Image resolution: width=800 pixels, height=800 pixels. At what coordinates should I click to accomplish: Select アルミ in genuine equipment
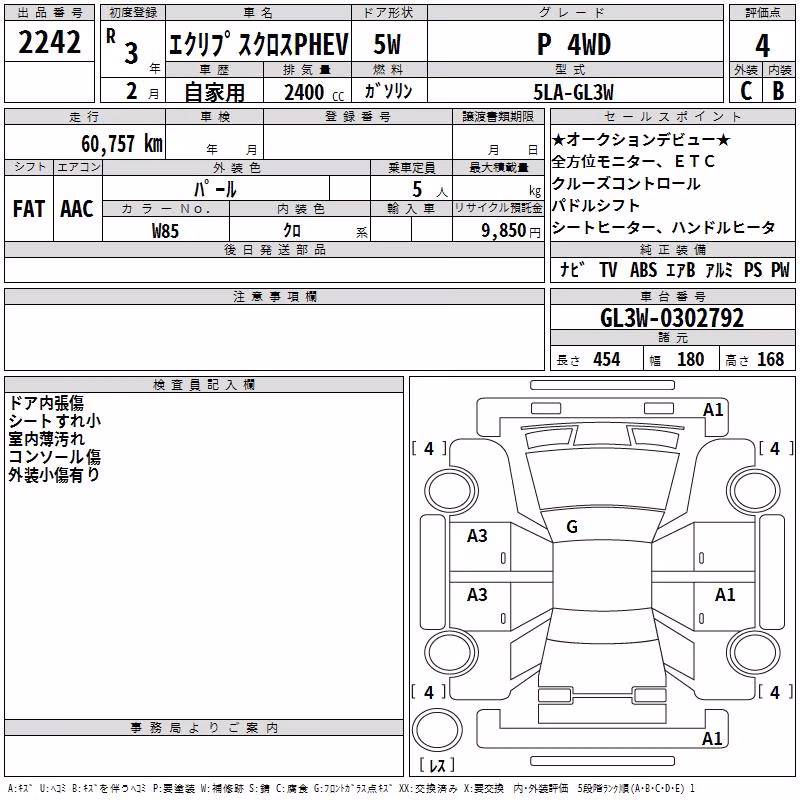[719, 270]
